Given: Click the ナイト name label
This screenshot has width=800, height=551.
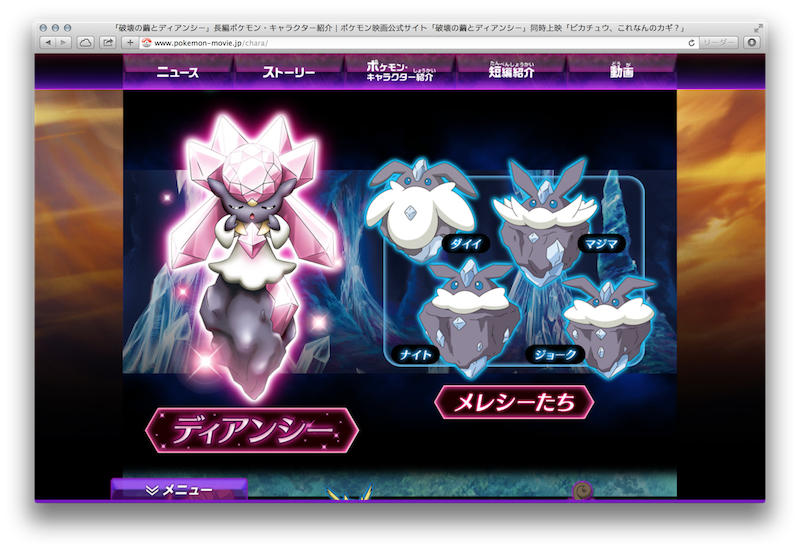Looking at the screenshot, I should [416, 354].
